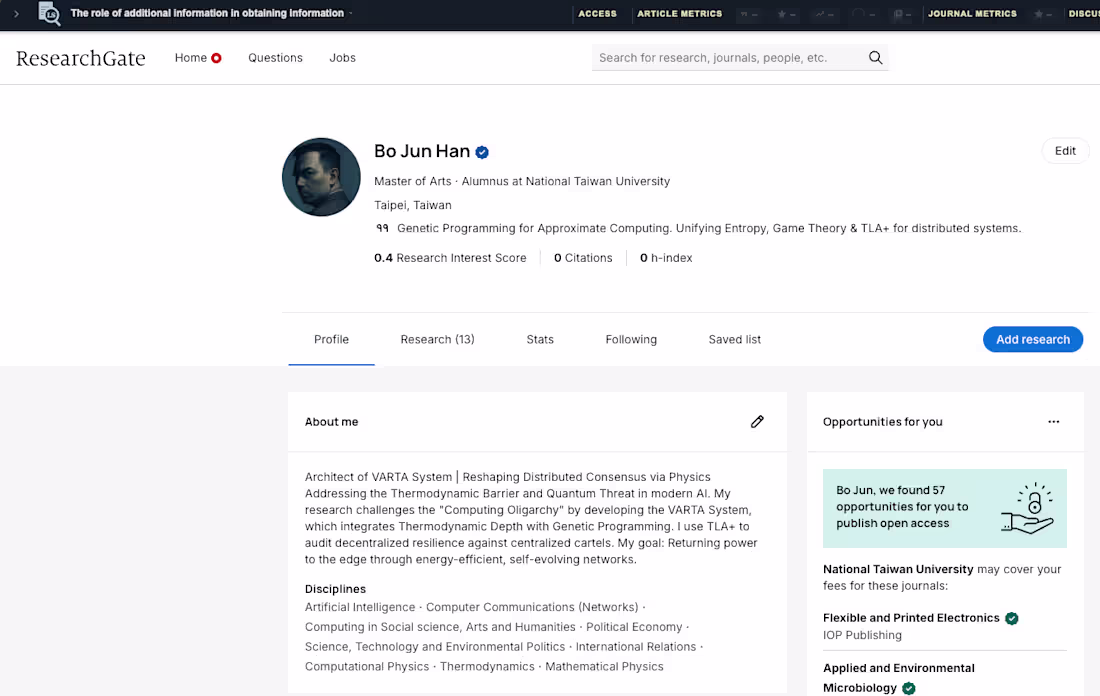Open JOURNAL METRICS in top bar

(x=972, y=13)
